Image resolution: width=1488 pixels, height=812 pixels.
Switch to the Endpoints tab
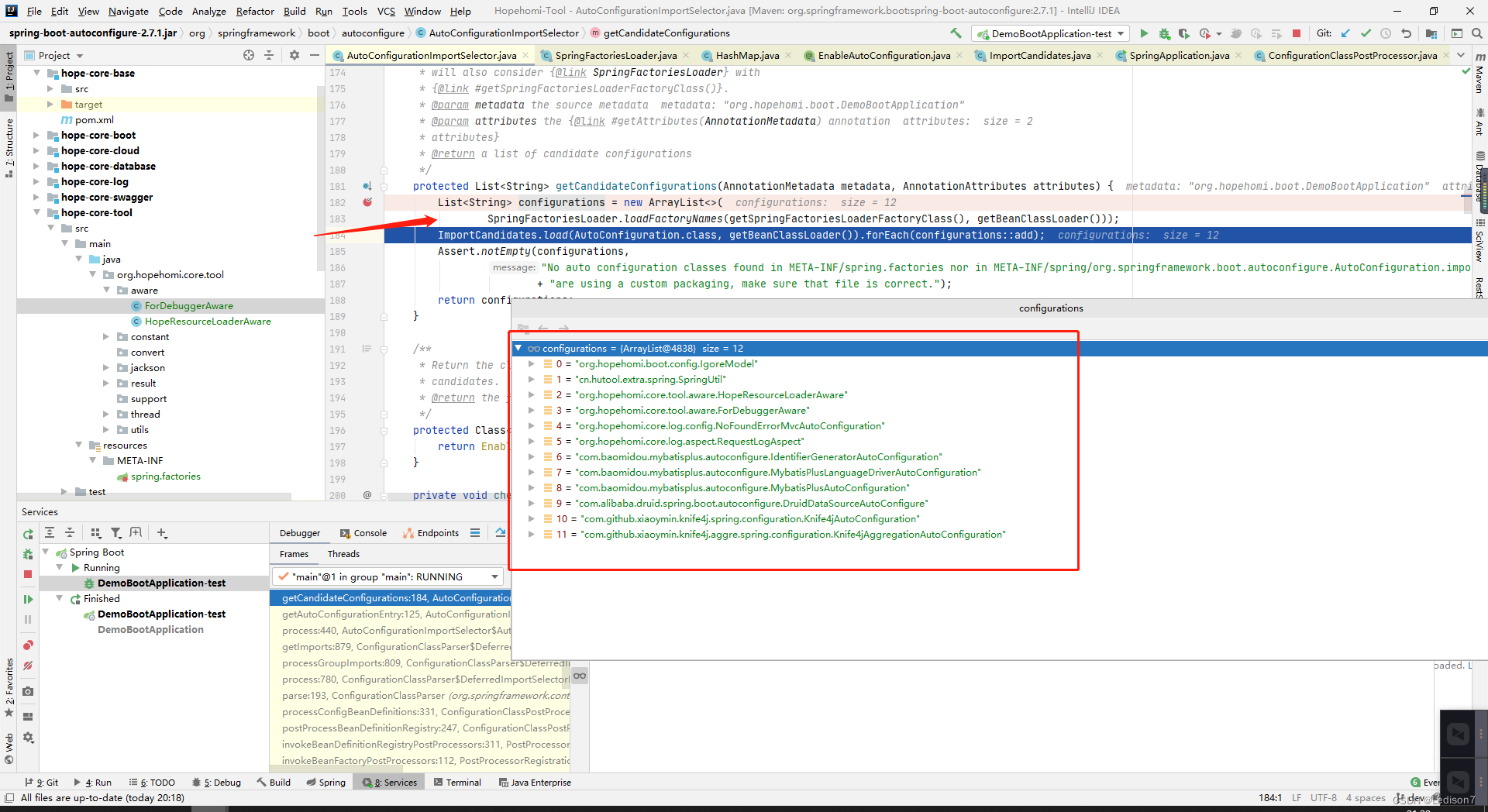tap(431, 533)
